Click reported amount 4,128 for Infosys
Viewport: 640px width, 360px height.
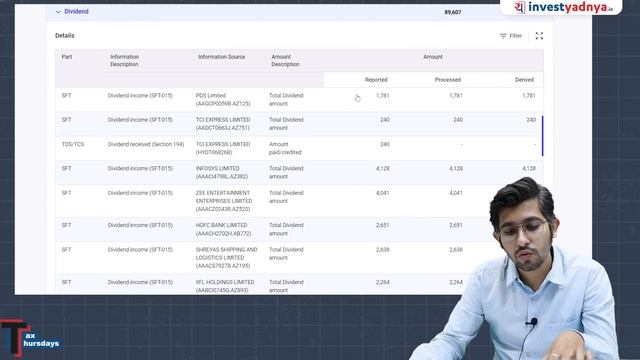pos(382,169)
